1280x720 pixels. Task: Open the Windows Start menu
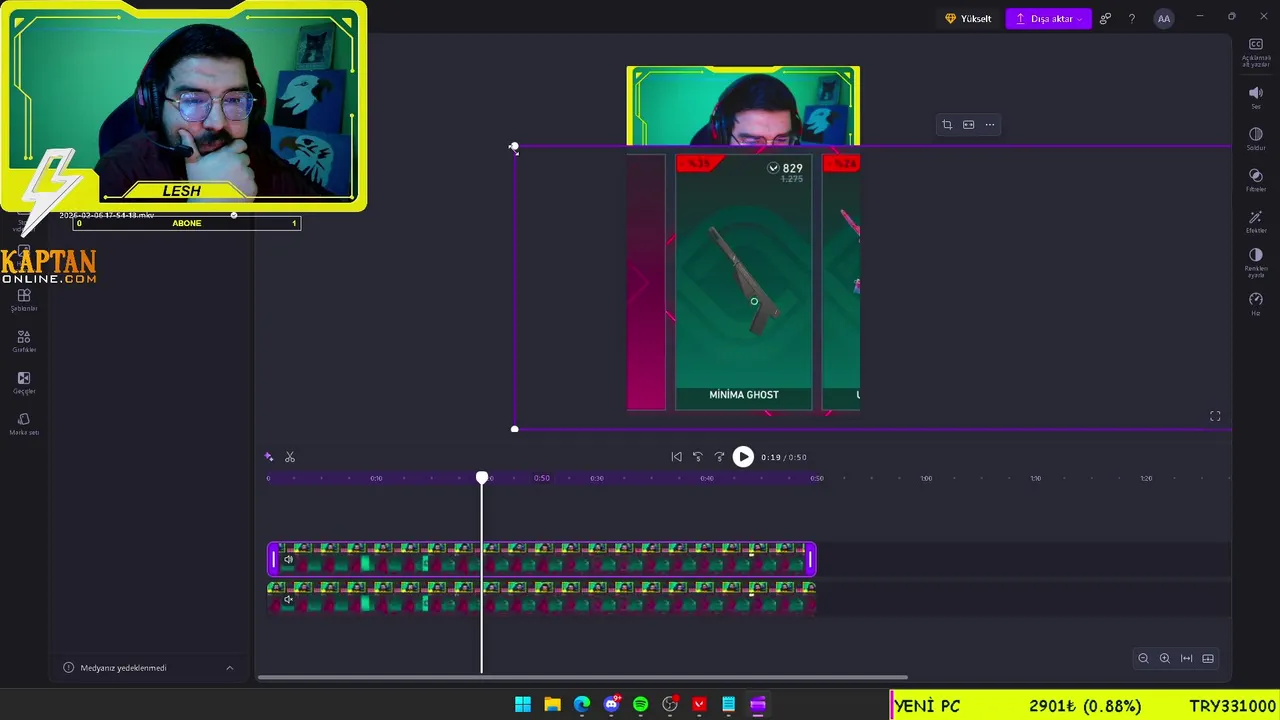pyautogui.click(x=523, y=704)
